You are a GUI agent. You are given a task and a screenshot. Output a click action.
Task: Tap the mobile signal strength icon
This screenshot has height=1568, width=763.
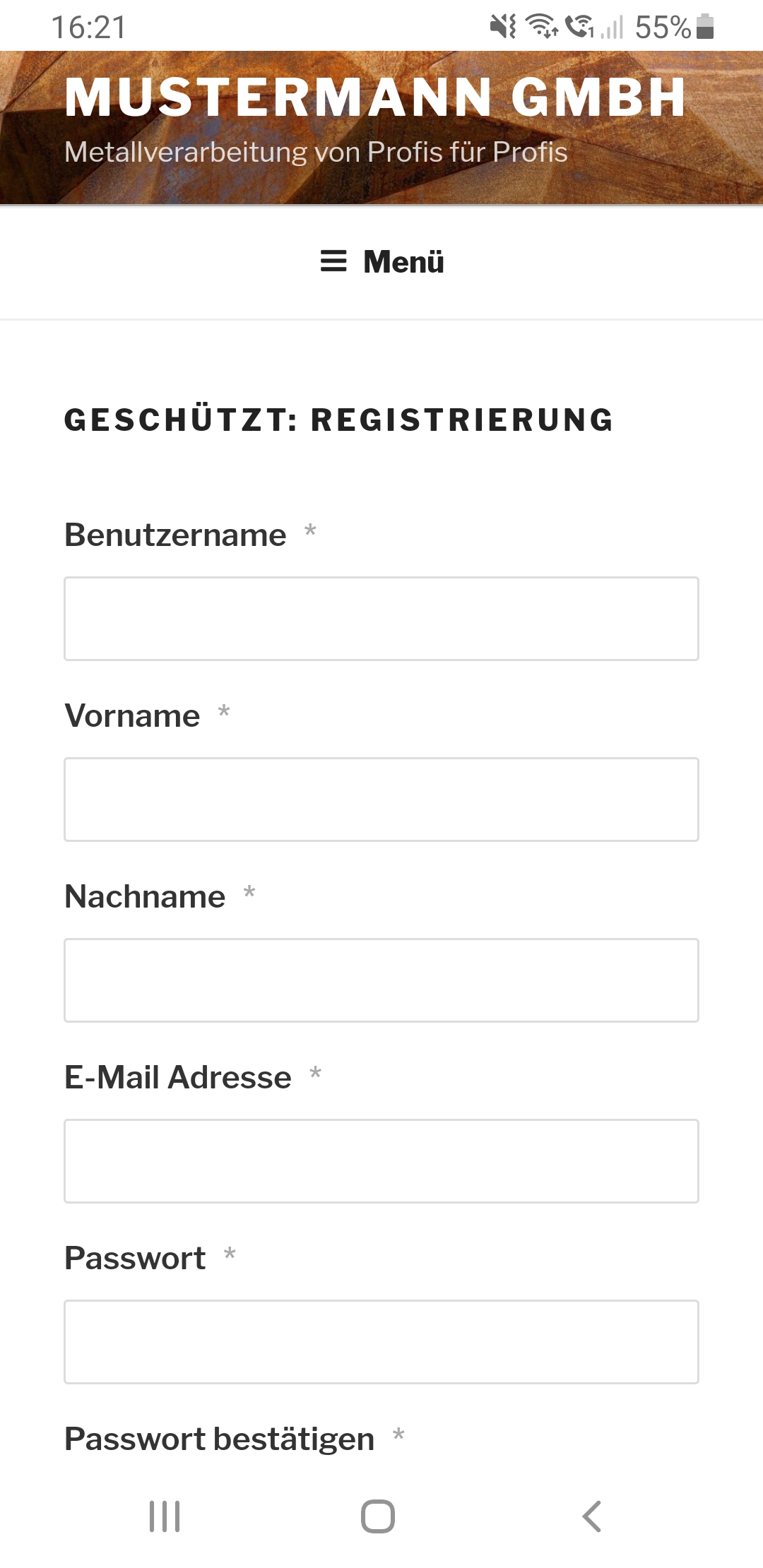click(x=613, y=28)
